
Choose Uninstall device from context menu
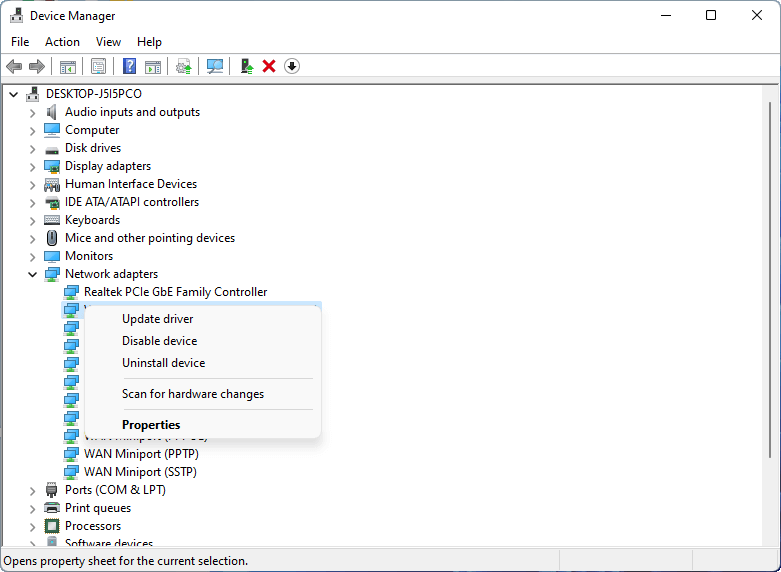203,363
